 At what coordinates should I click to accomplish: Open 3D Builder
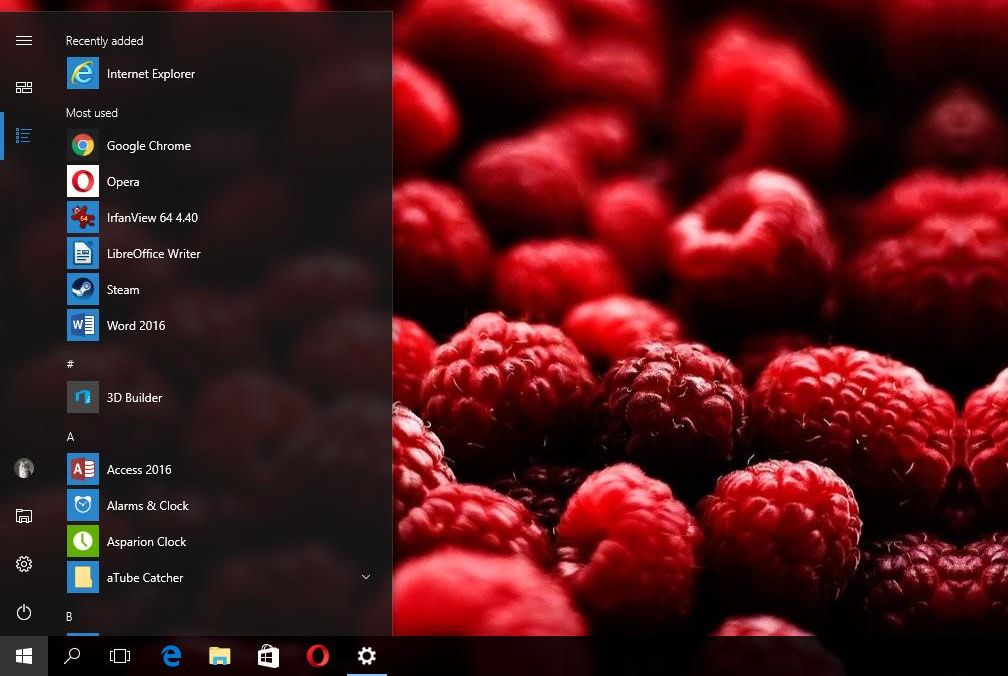[135, 397]
